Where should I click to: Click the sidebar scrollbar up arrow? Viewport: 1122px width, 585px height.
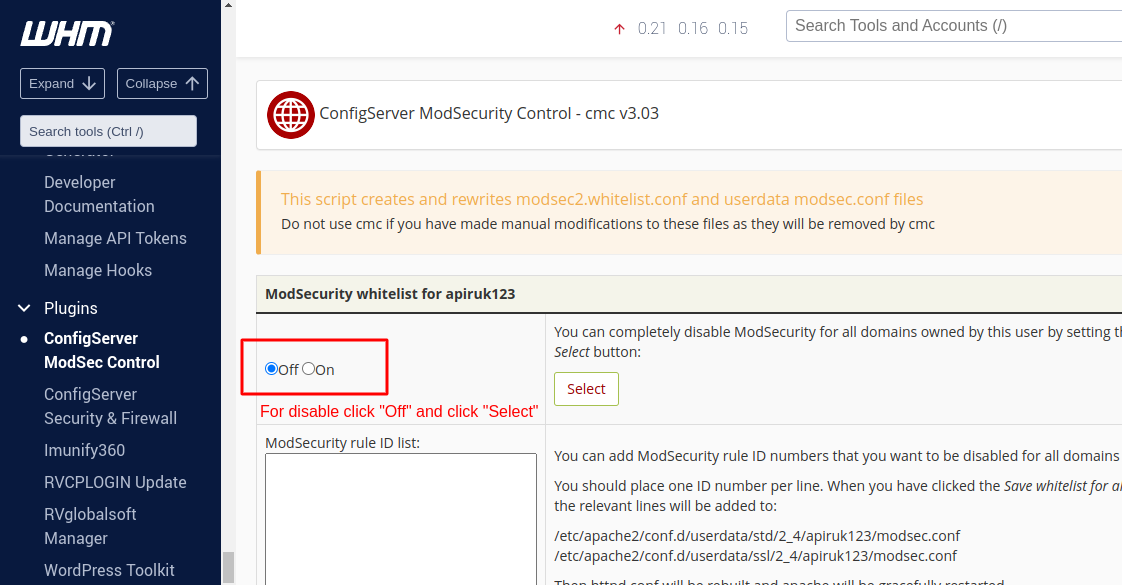(228, 5)
